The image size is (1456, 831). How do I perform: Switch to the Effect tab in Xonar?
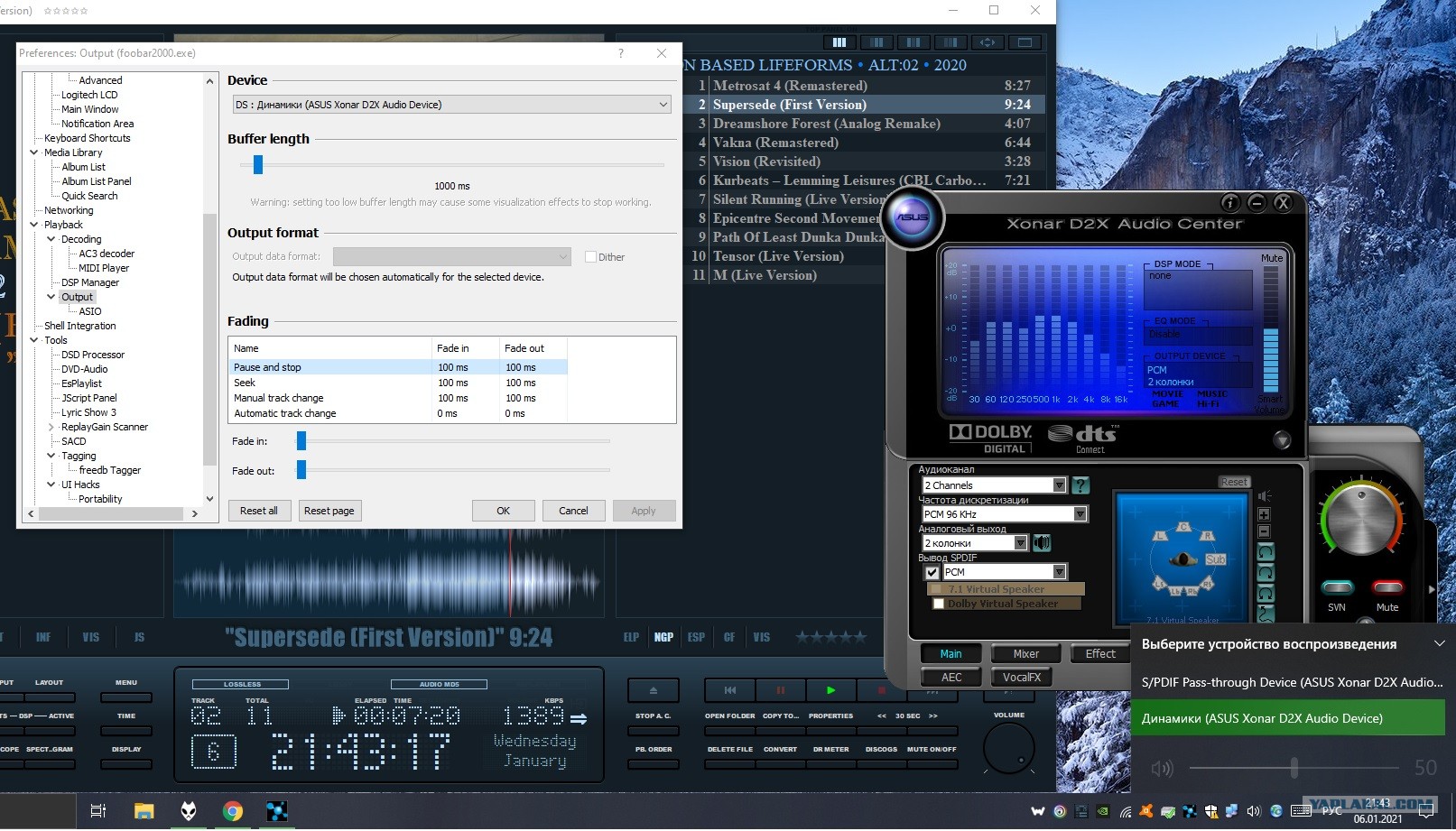[x=1100, y=654]
